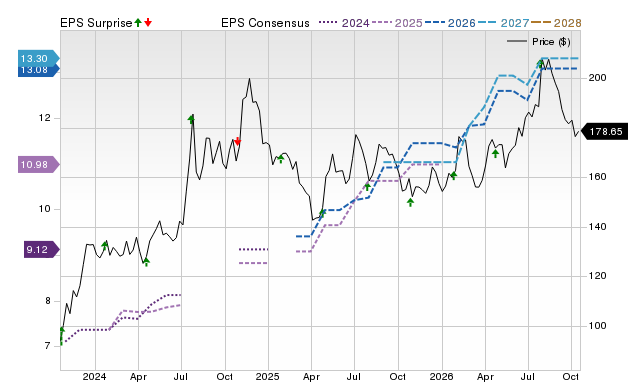
Task: Click the green surprise arrow just after Oct 2025
Action: coord(411,202)
